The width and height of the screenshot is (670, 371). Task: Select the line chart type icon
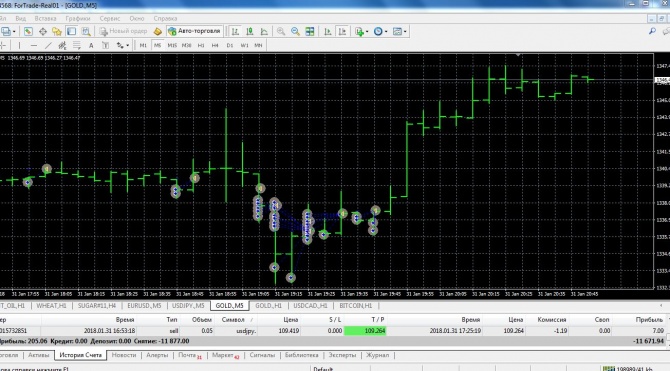(x=264, y=31)
